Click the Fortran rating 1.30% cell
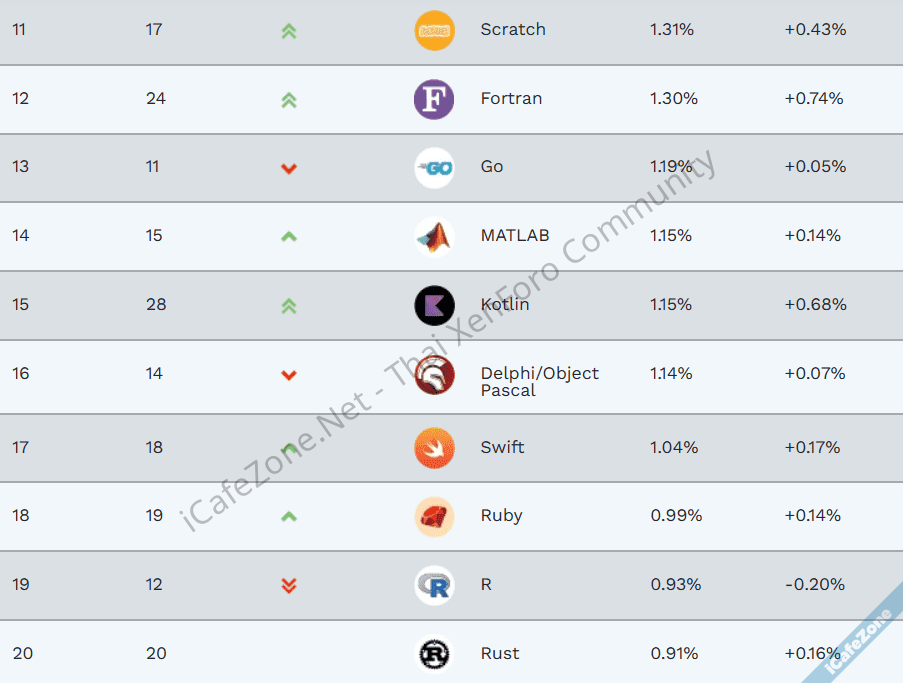The image size is (903, 683). [x=674, y=98]
